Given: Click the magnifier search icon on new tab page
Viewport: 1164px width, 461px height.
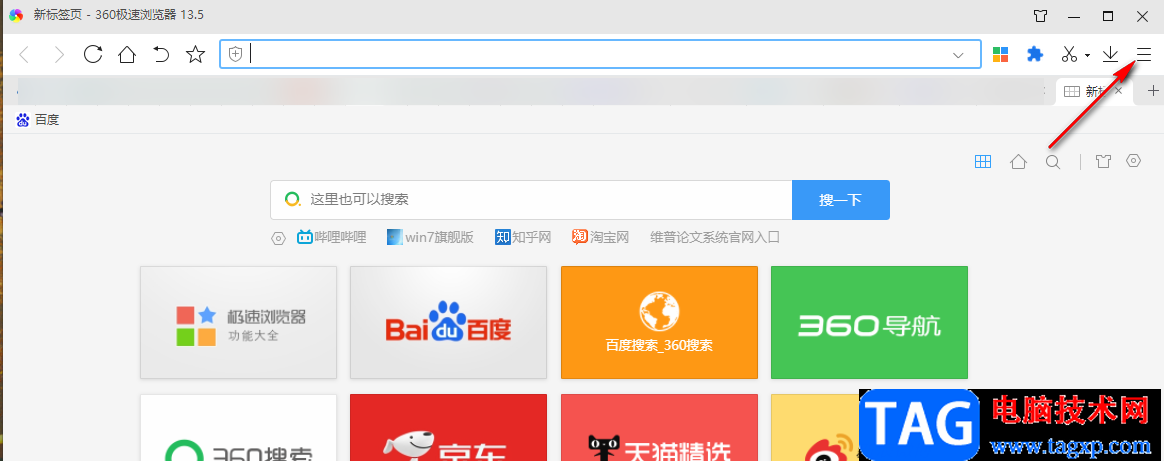Looking at the screenshot, I should [x=1053, y=161].
